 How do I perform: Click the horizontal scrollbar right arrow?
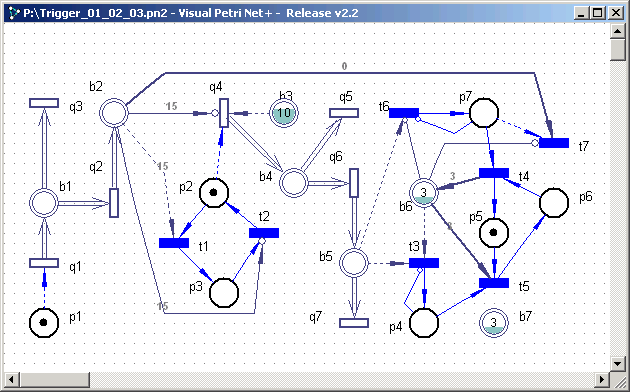coord(602,379)
